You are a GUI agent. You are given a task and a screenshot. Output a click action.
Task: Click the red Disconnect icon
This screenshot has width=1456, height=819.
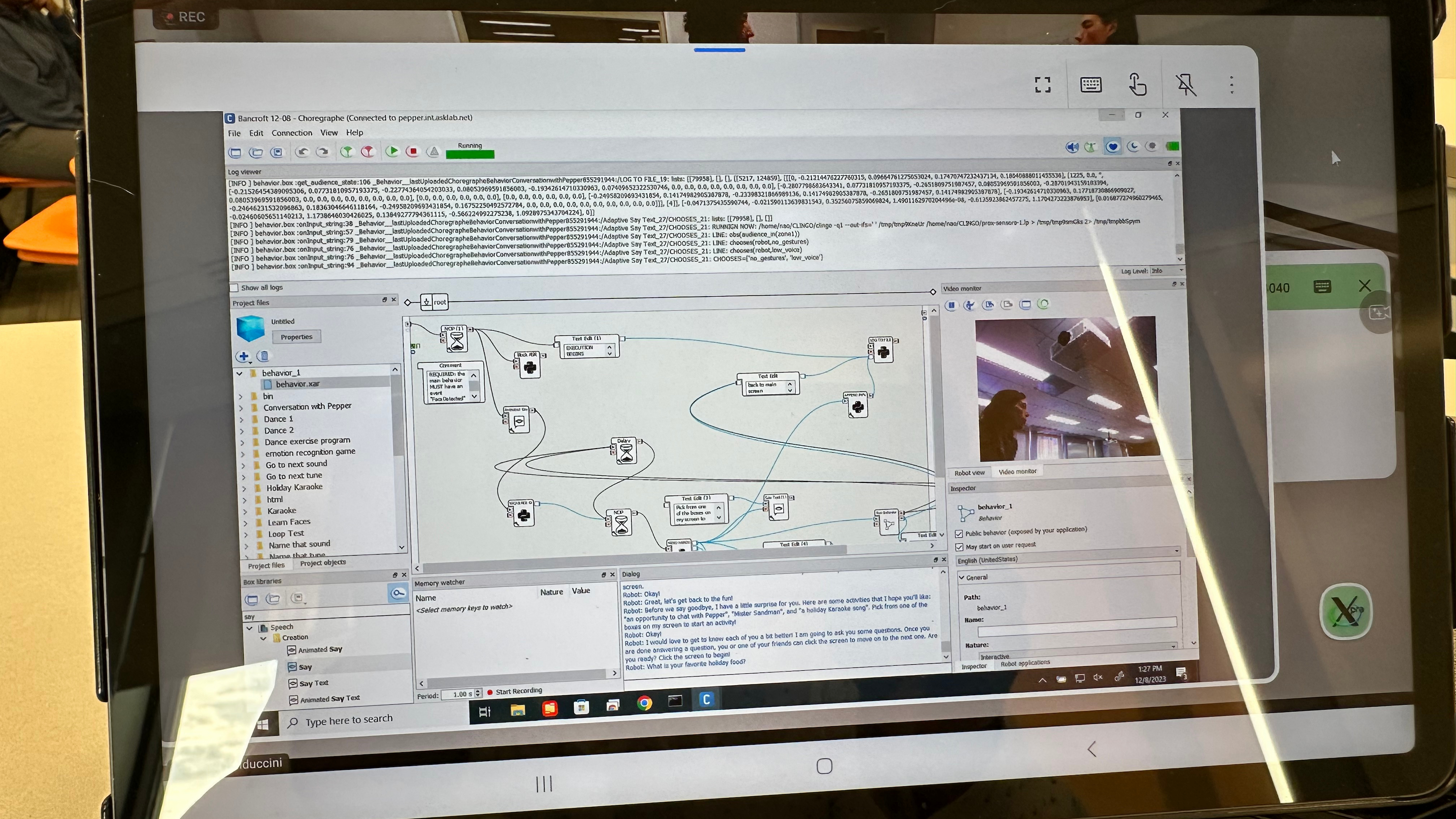point(368,152)
